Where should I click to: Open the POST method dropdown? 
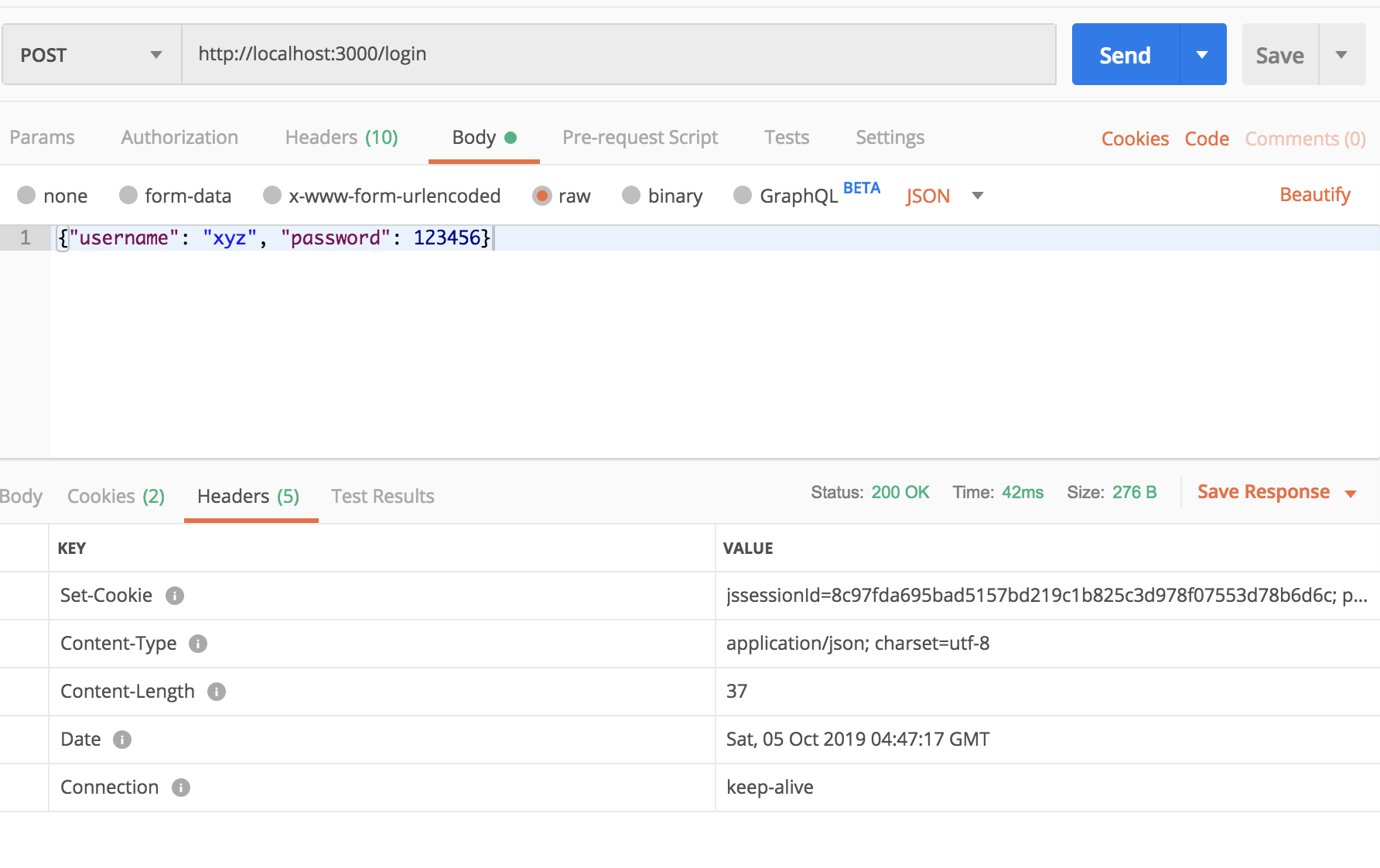92,54
